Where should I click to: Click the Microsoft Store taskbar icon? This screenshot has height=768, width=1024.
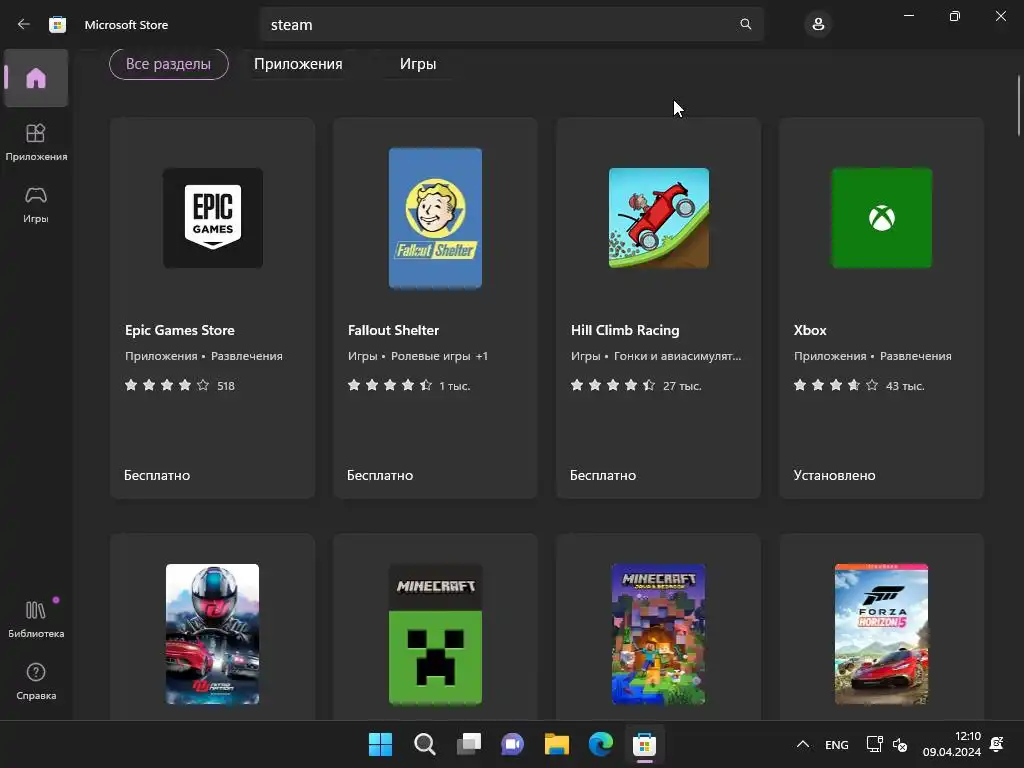pos(644,744)
